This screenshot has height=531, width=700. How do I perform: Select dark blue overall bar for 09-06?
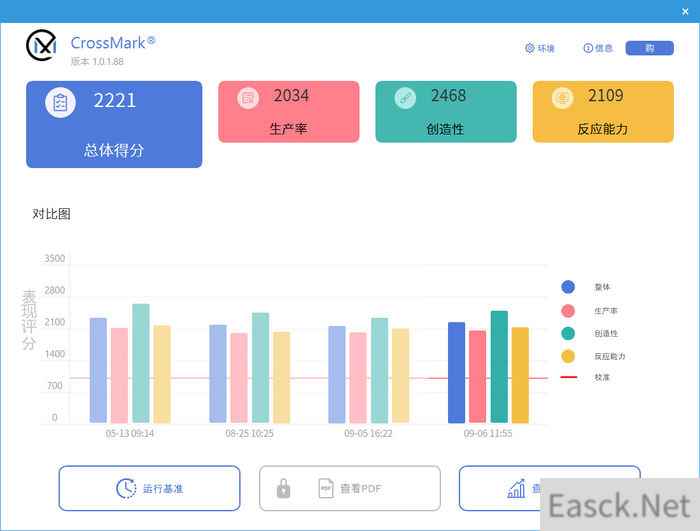point(456,372)
